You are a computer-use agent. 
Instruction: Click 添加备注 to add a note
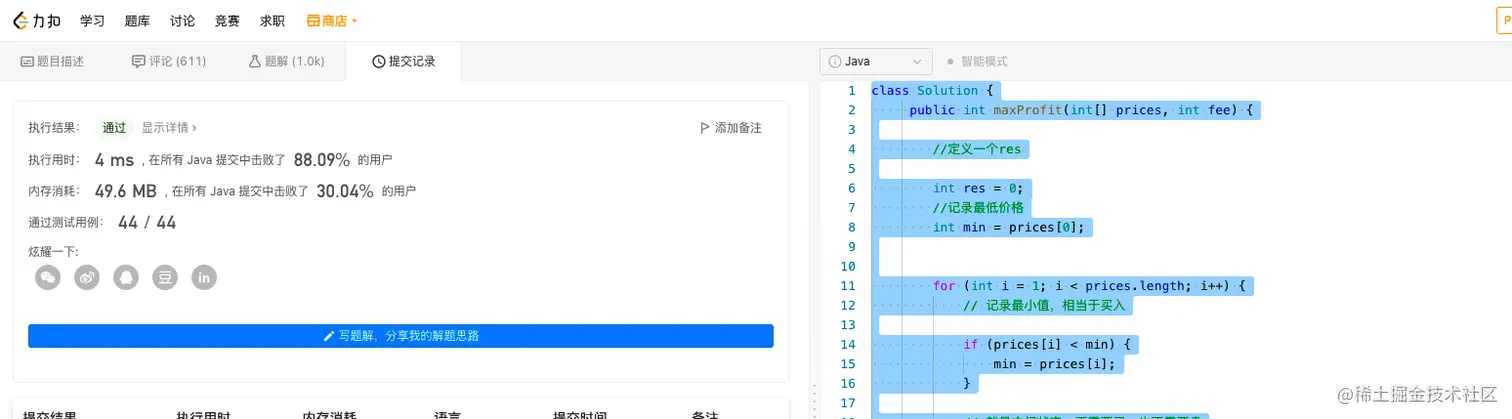coord(730,128)
